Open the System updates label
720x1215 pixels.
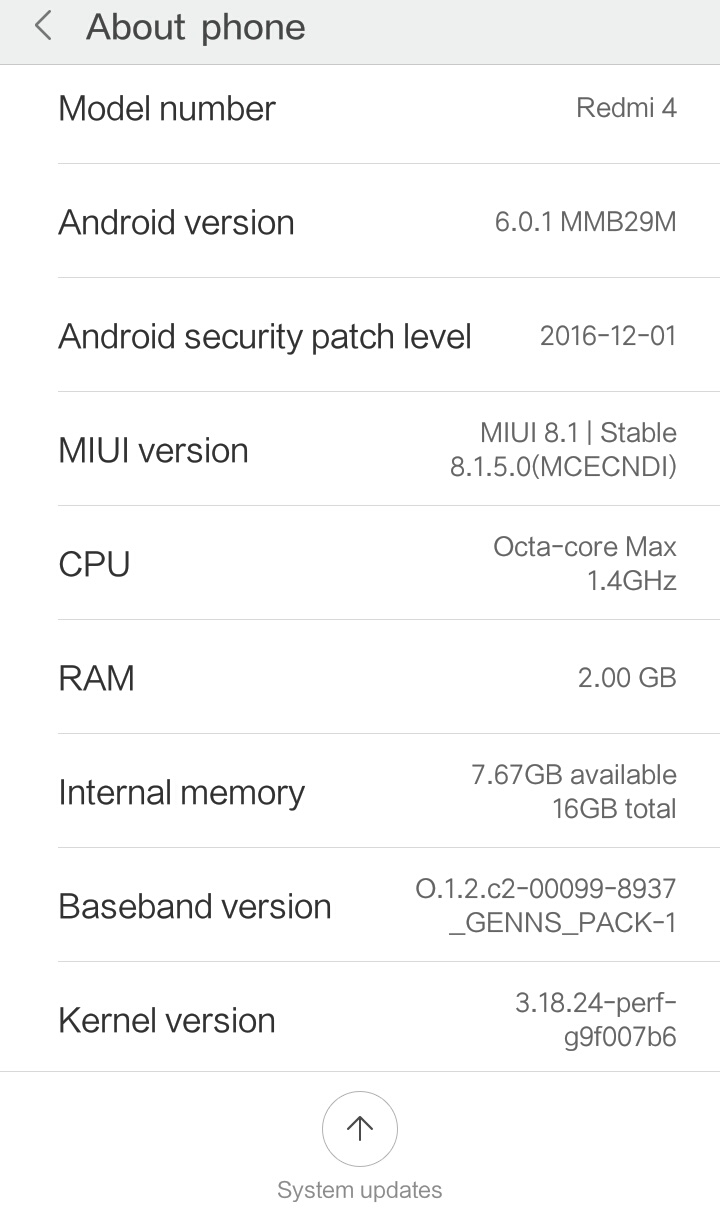click(360, 1190)
